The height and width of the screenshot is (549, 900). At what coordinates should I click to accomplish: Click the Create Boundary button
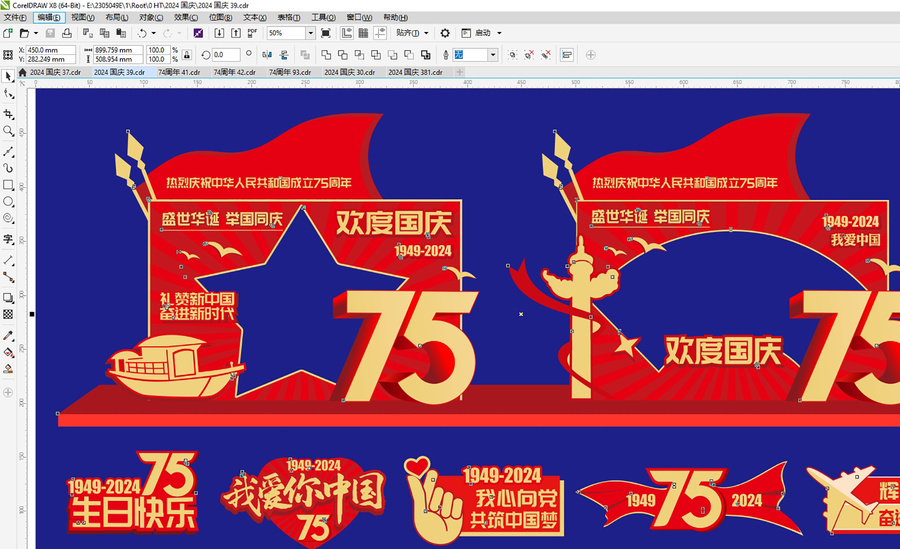click(x=426, y=55)
